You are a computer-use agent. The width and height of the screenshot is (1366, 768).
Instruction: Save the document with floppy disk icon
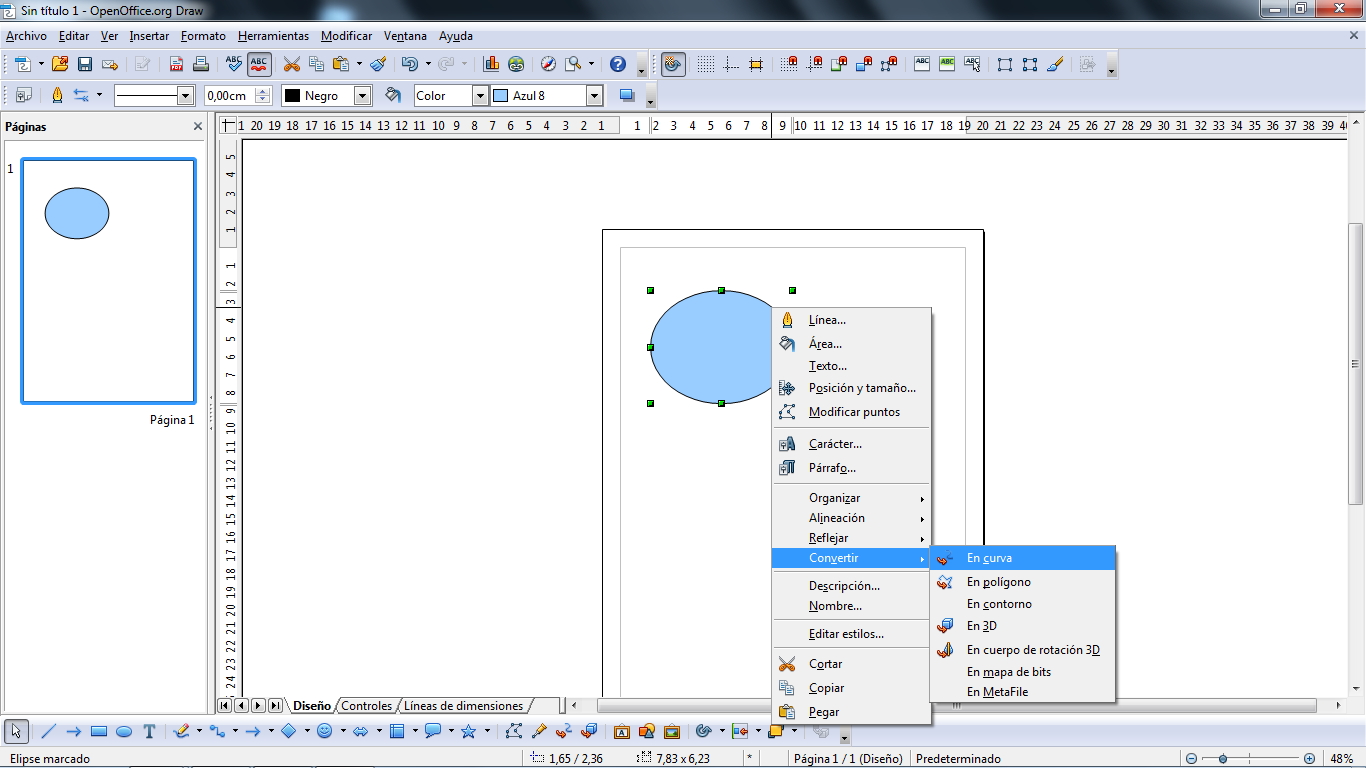tap(85, 64)
